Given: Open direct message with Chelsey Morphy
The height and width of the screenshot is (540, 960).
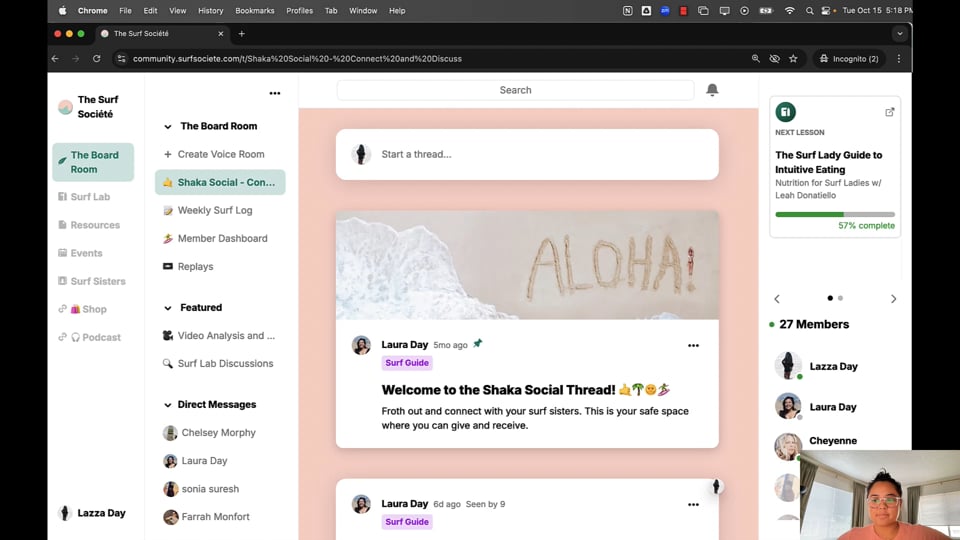Looking at the screenshot, I should coord(220,432).
